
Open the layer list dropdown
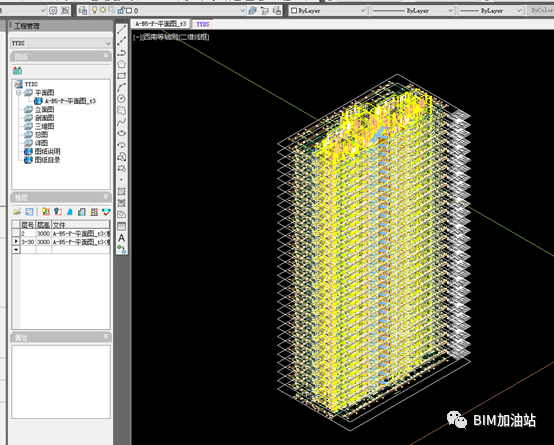(x=242, y=11)
